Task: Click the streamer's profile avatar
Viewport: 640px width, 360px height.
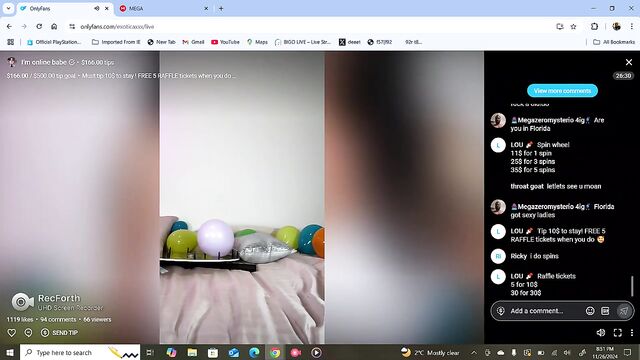Action: tap(11, 62)
